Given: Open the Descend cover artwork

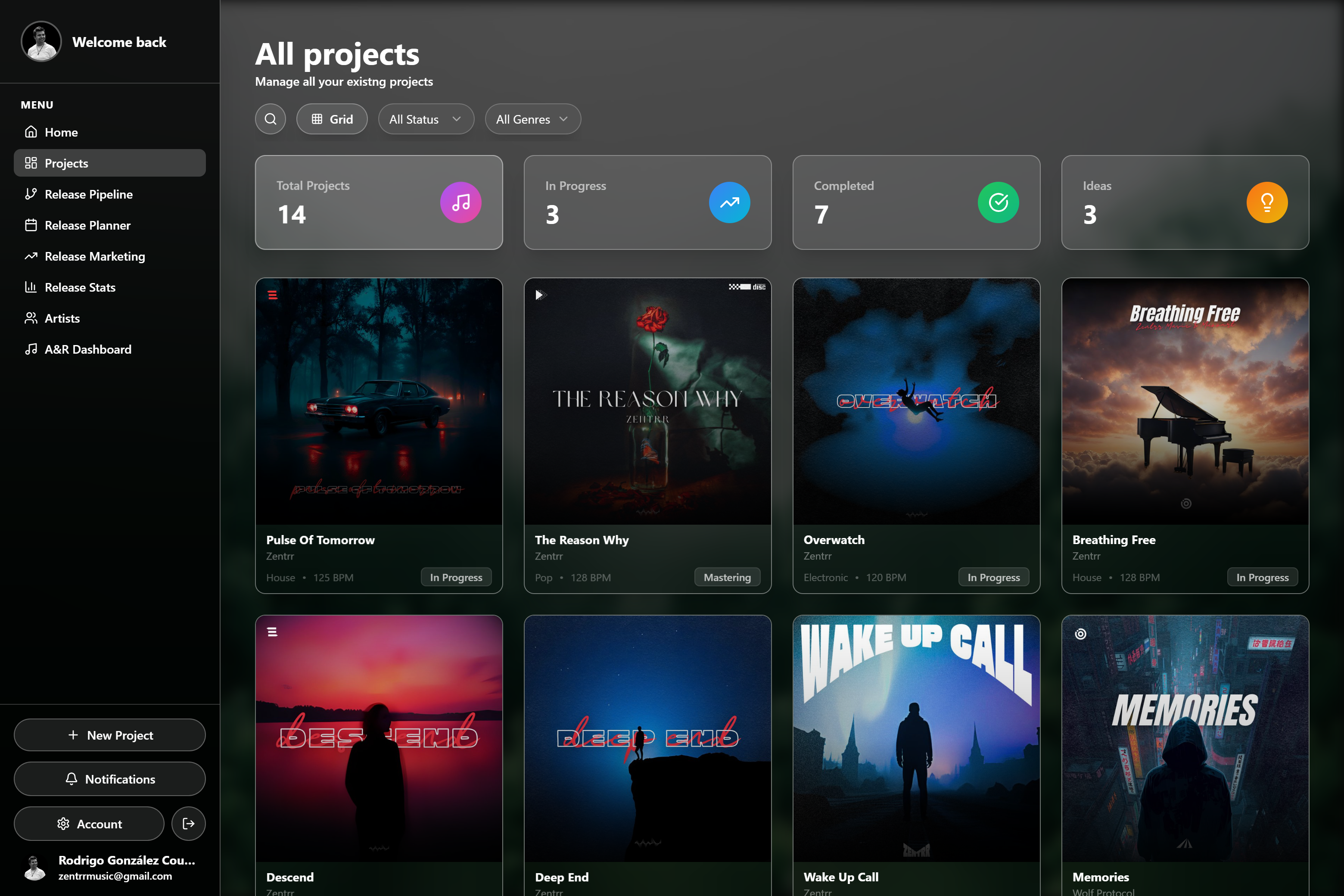Looking at the screenshot, I should (379, 738).
